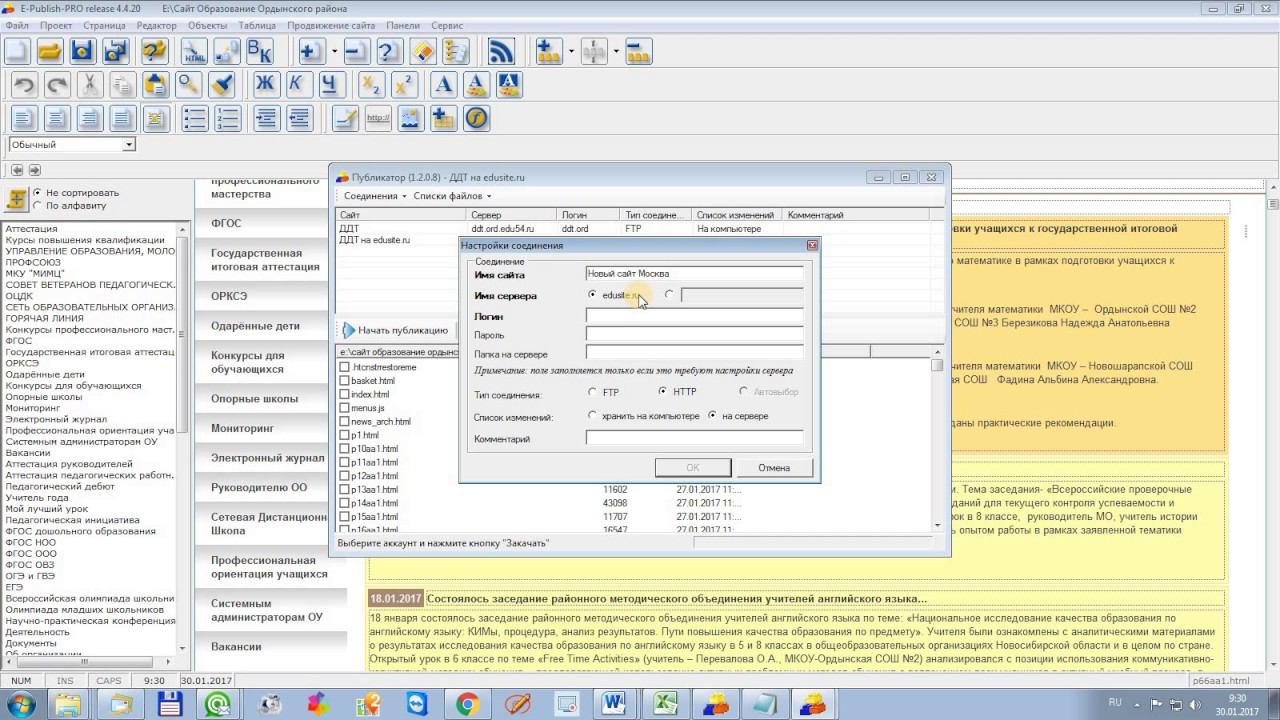Click the bold Ж formatting icon

click(265, 85)
